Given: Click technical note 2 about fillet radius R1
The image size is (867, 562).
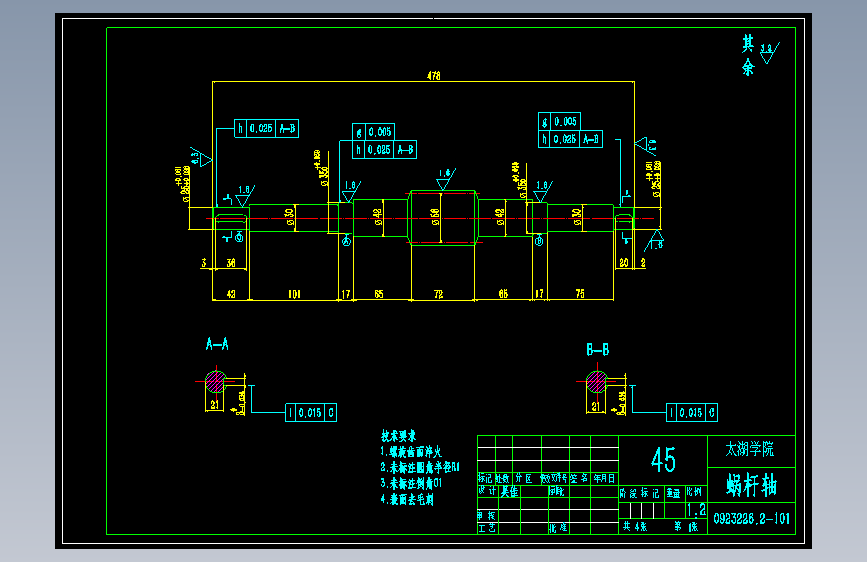Looking at the screenshot, I should pyautogui.click(x=420, y=467).
